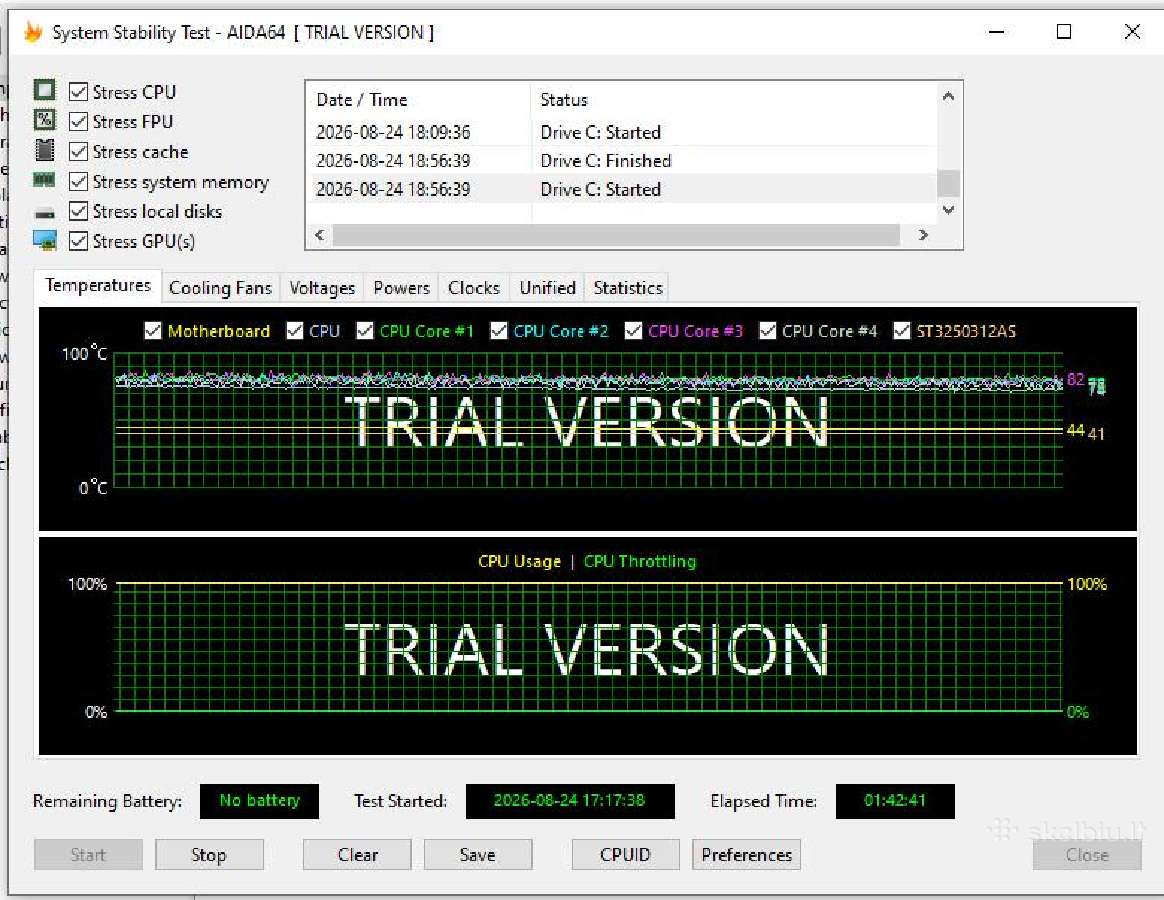Click the log's horizontal scrollbar thumb
Viewport: 1164px width, 900px height.
pyautogui.click(x=616, y=235)
